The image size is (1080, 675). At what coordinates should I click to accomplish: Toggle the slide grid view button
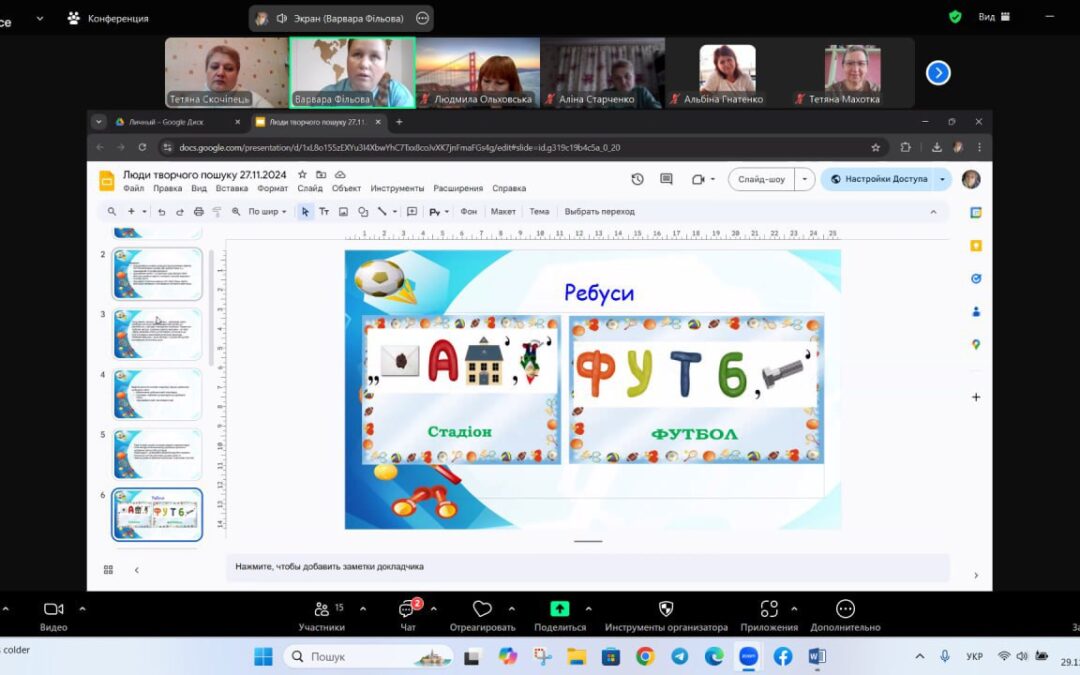click(108, 570)
